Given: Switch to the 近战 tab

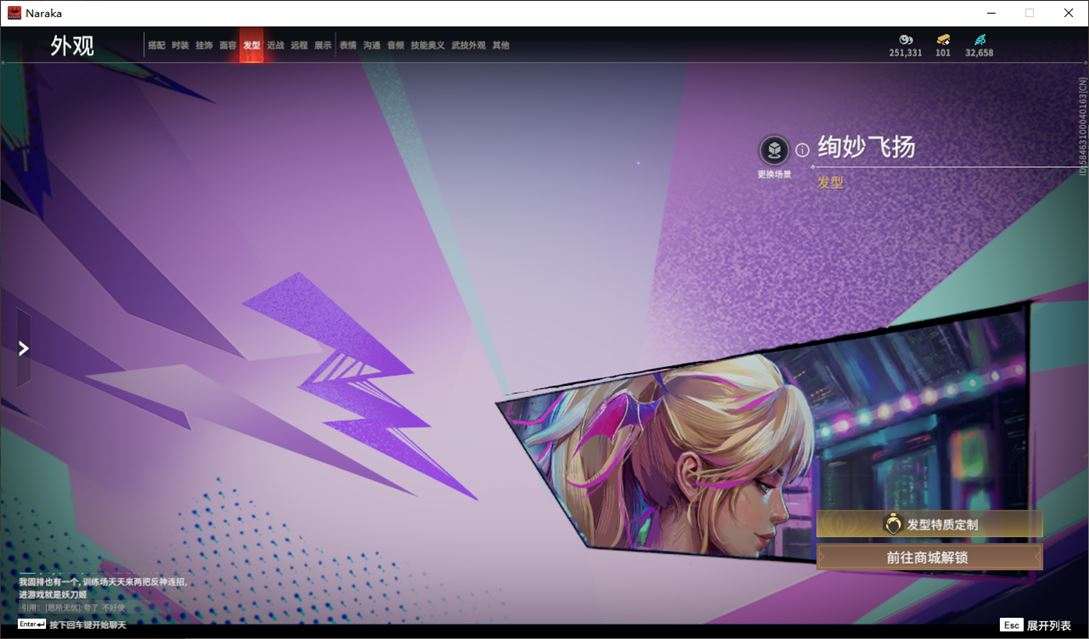Looking at the screenshot, I should (276, 45).
